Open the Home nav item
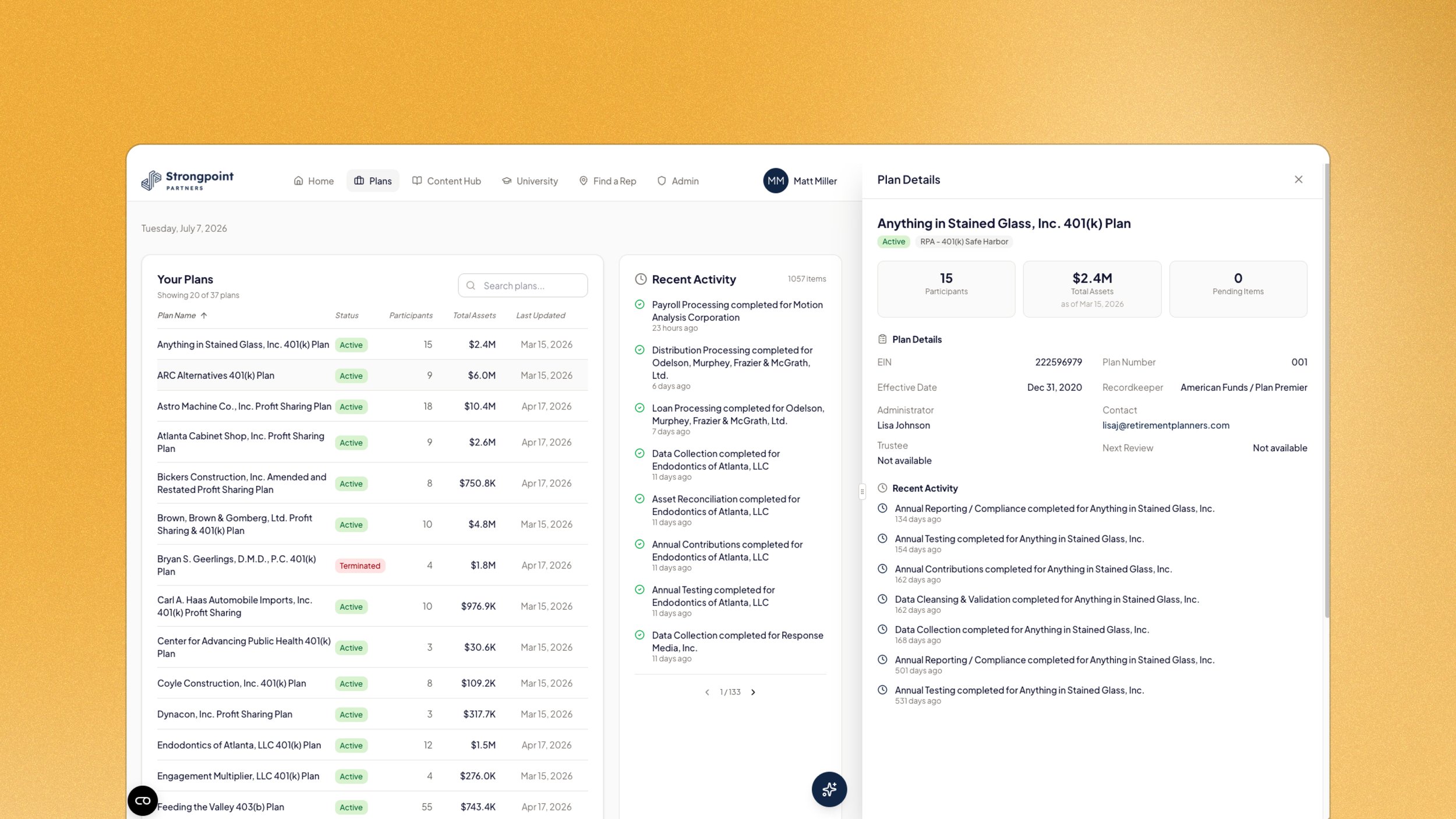 pyautogui.click(x=314, y=181)
